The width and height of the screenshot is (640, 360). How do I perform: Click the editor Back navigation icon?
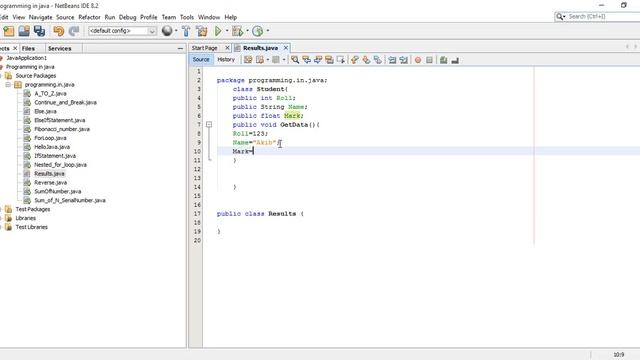point(260,60)
